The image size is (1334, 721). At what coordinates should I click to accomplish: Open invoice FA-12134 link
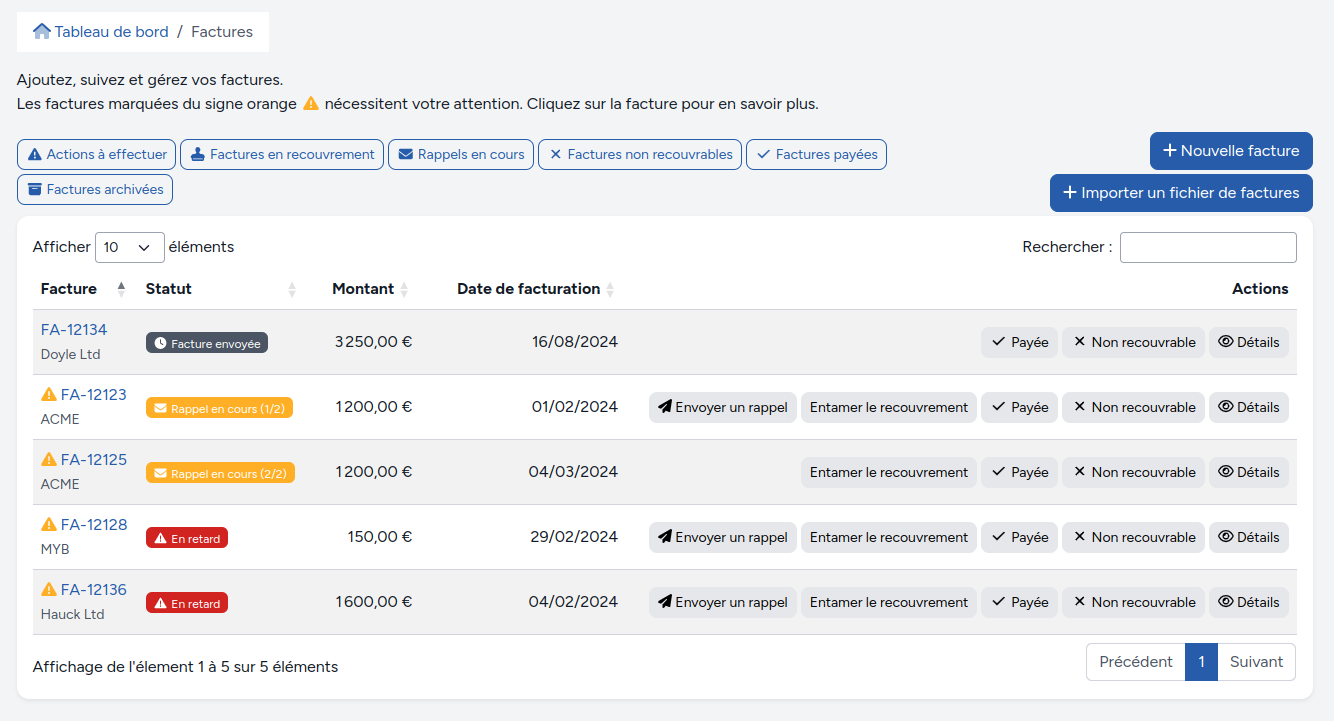[x=74, y=330]
